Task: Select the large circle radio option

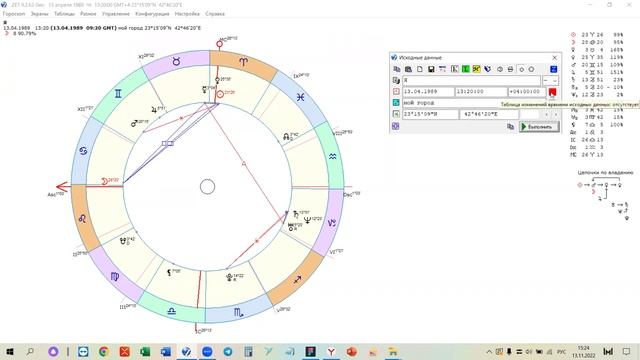Action: click(x=531, y=69)
